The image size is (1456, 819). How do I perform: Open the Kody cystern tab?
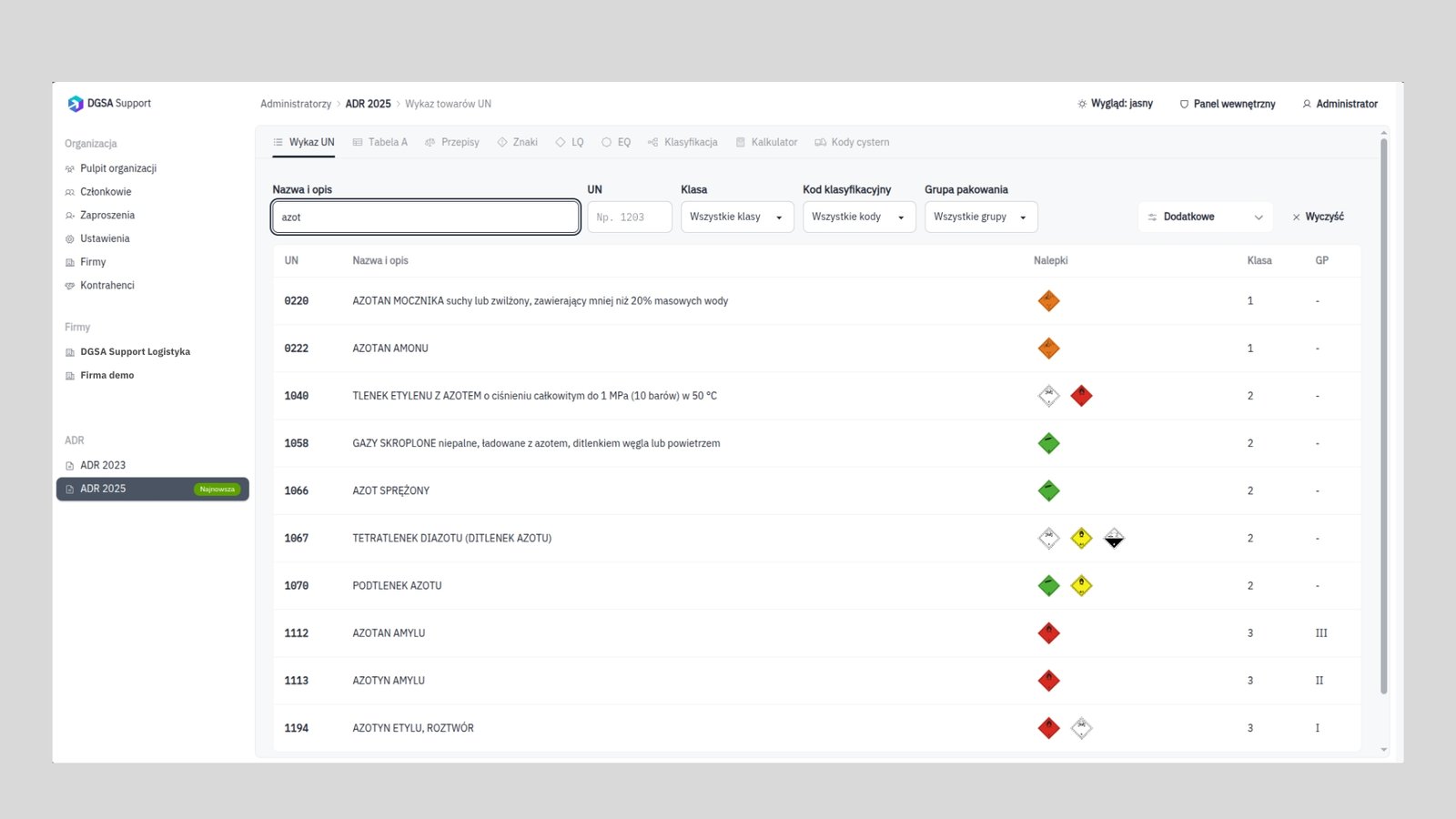pyautogui.click(x=852, y=142)
